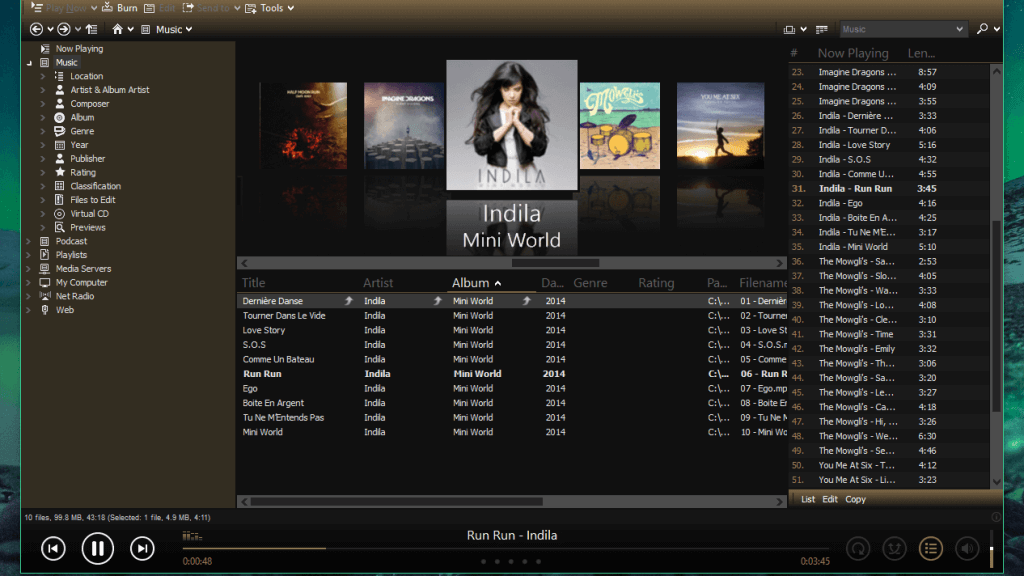This screenshot has height=576, width=1024.
Task: Click the Web tree item
Action: click(65, 310)
